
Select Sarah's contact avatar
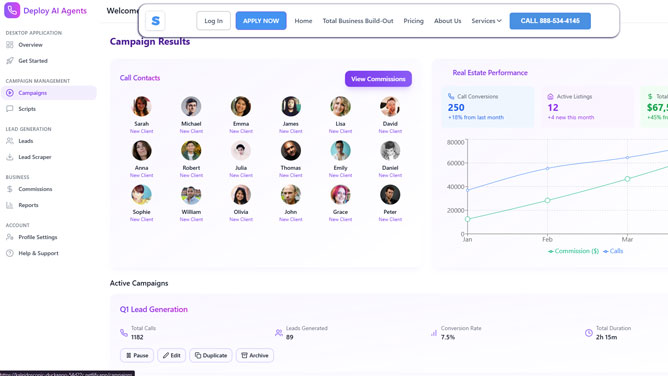pyautogui.click(x=141, y=106)
